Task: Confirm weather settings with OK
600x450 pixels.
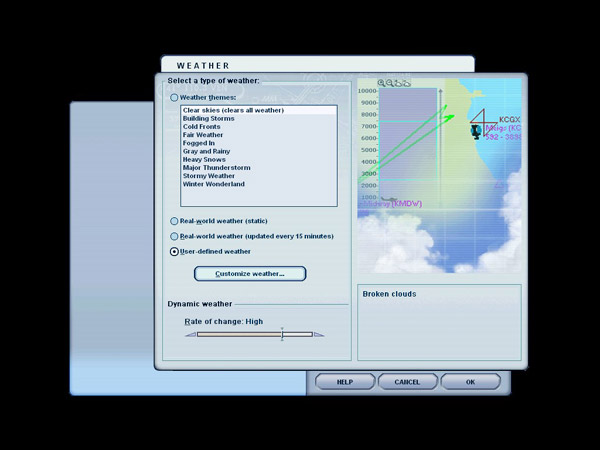Action: pyautogui.click(x=470, y=382)
